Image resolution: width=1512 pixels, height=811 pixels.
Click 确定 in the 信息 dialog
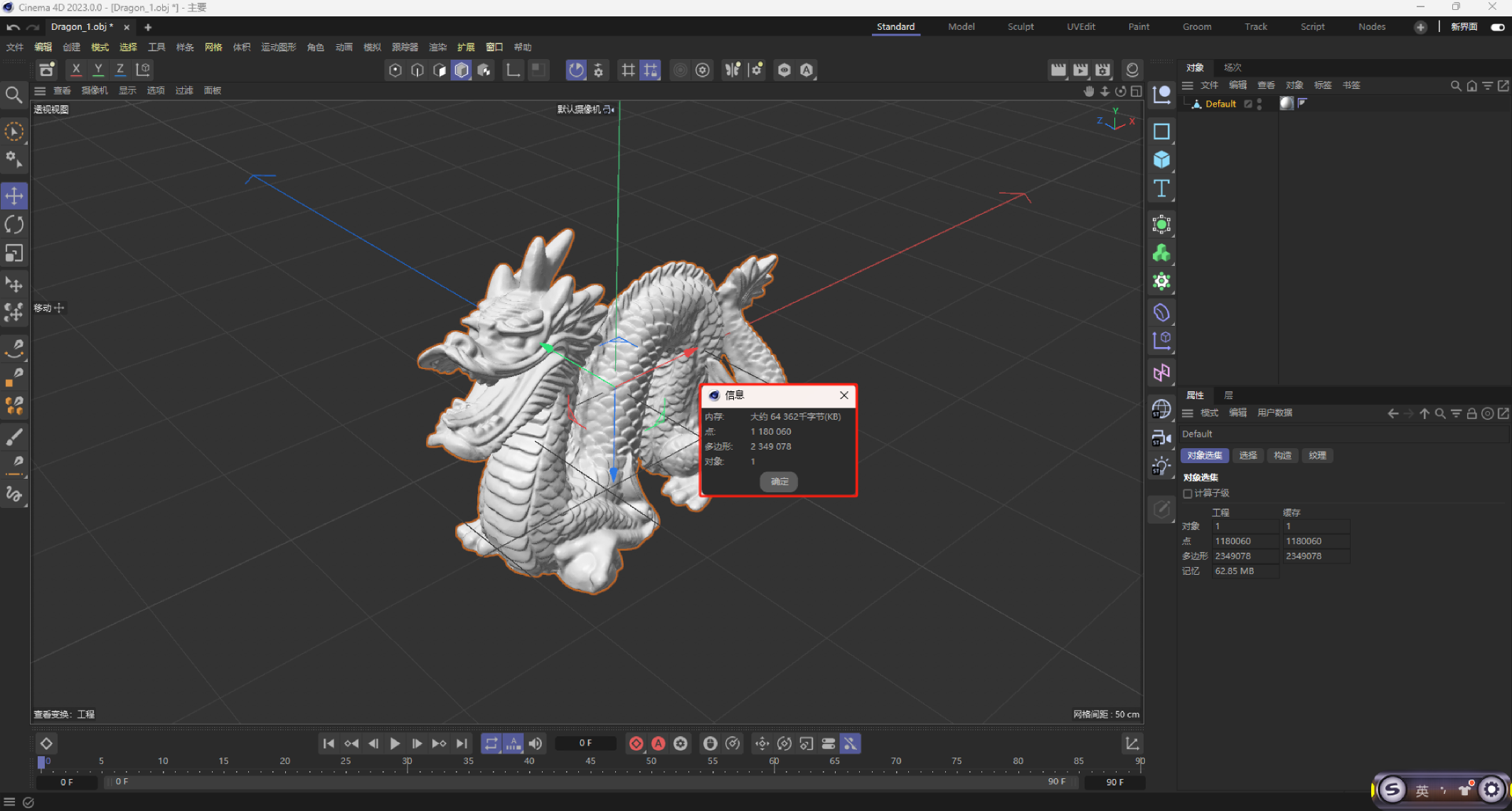pos(779,482)
